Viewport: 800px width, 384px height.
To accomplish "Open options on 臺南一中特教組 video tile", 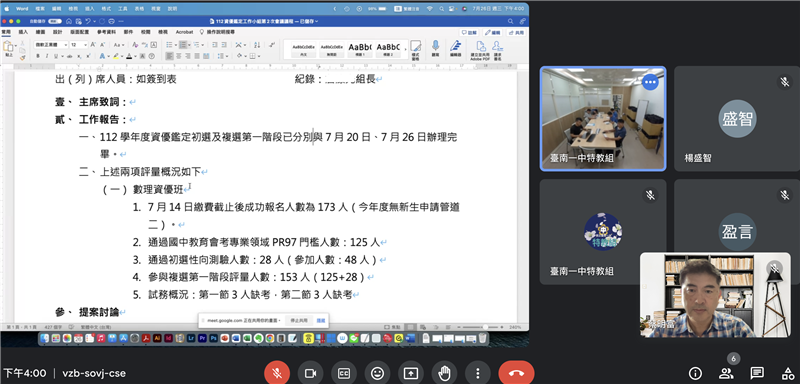I will 649,82.
